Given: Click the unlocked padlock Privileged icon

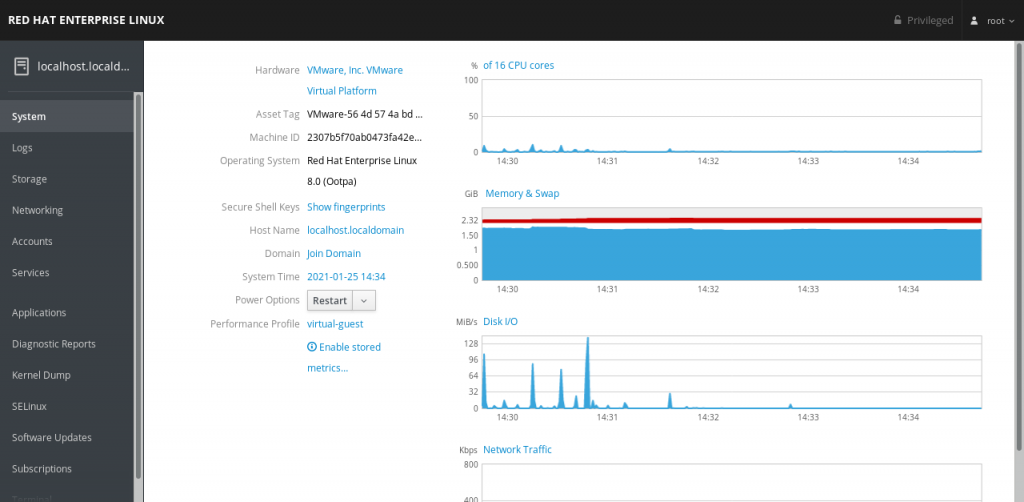Looking at the screenshot, I should (x=897, y=20).
